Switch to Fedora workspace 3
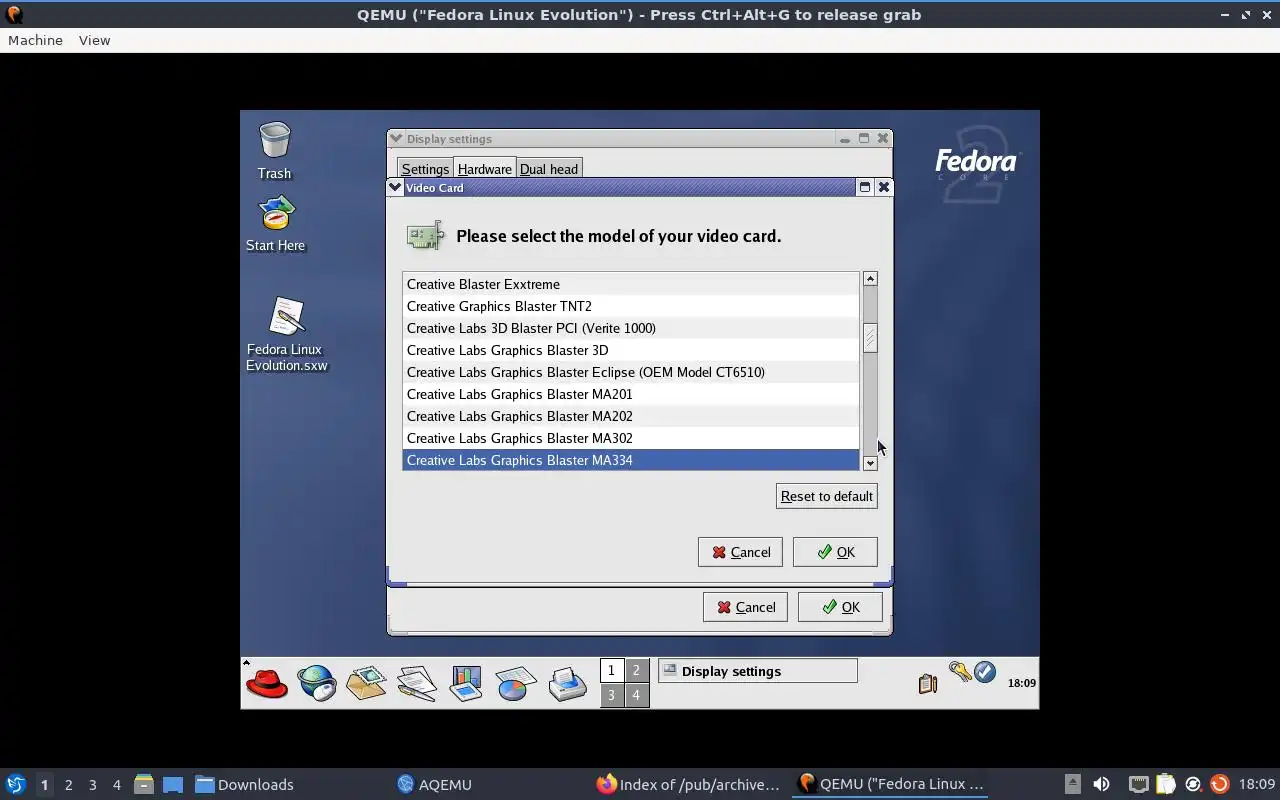The image size is (1280, 800). pyautogui.click(x=611, y=695)
